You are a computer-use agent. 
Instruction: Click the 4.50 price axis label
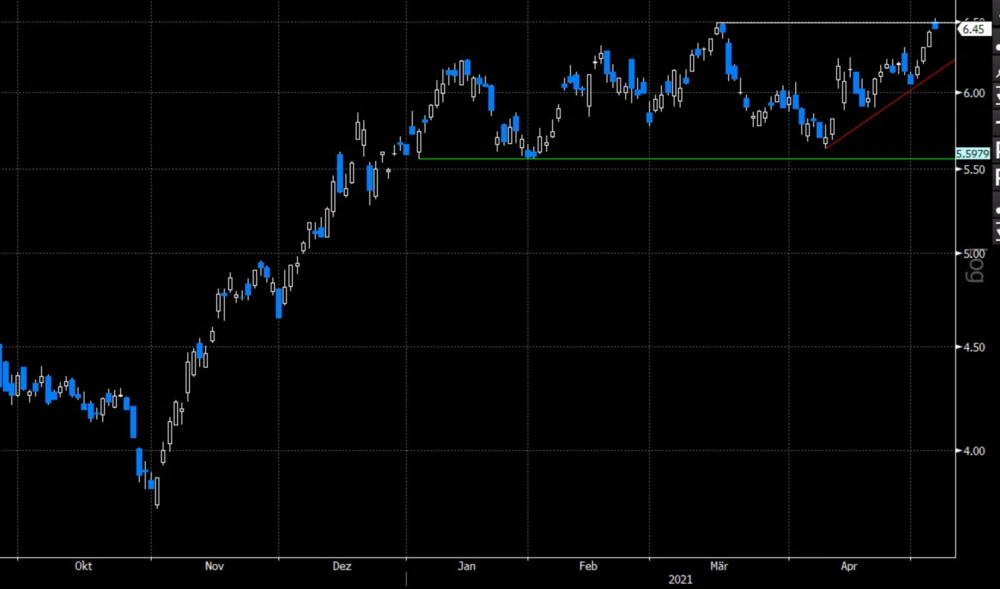(973, 347)
